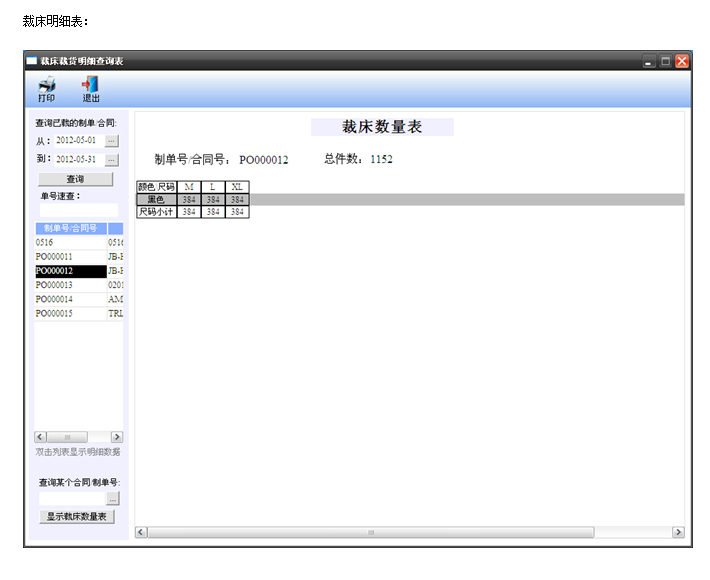Focus the end date field 2012-05-31
The width and height of the screenshot is (710, 580).
(x=77, y=160)
